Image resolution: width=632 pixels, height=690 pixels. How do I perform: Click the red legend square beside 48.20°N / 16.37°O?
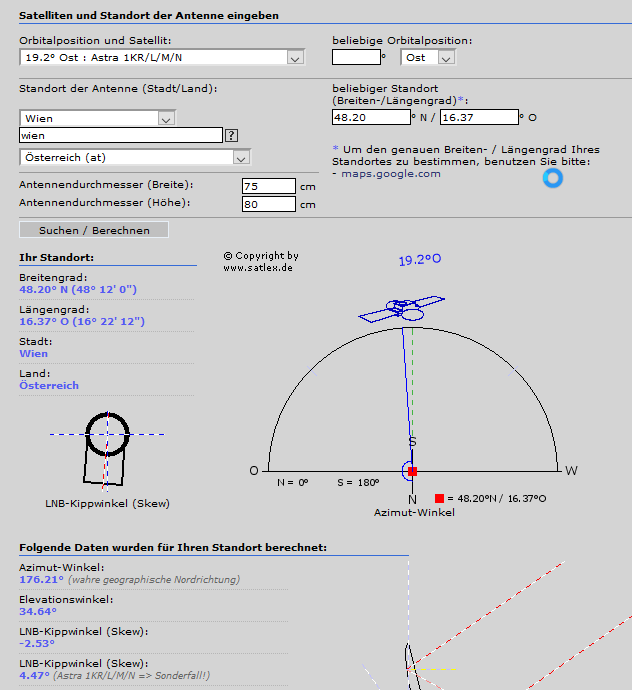point(439,498)
